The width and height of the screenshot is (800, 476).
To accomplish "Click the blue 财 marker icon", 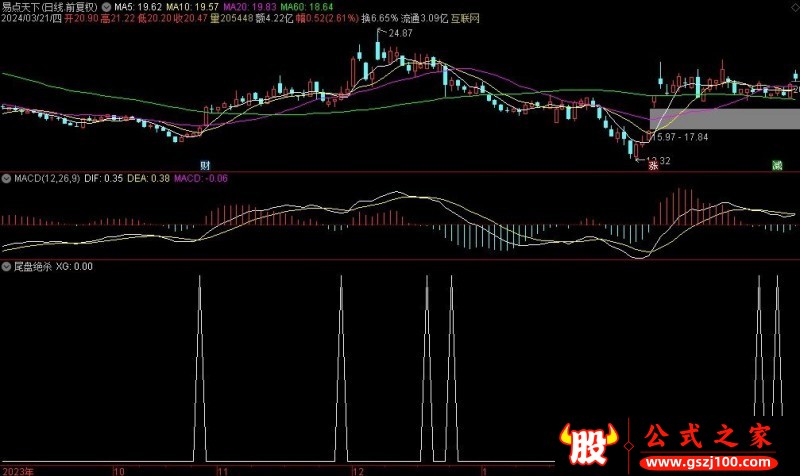I will 205,165.
